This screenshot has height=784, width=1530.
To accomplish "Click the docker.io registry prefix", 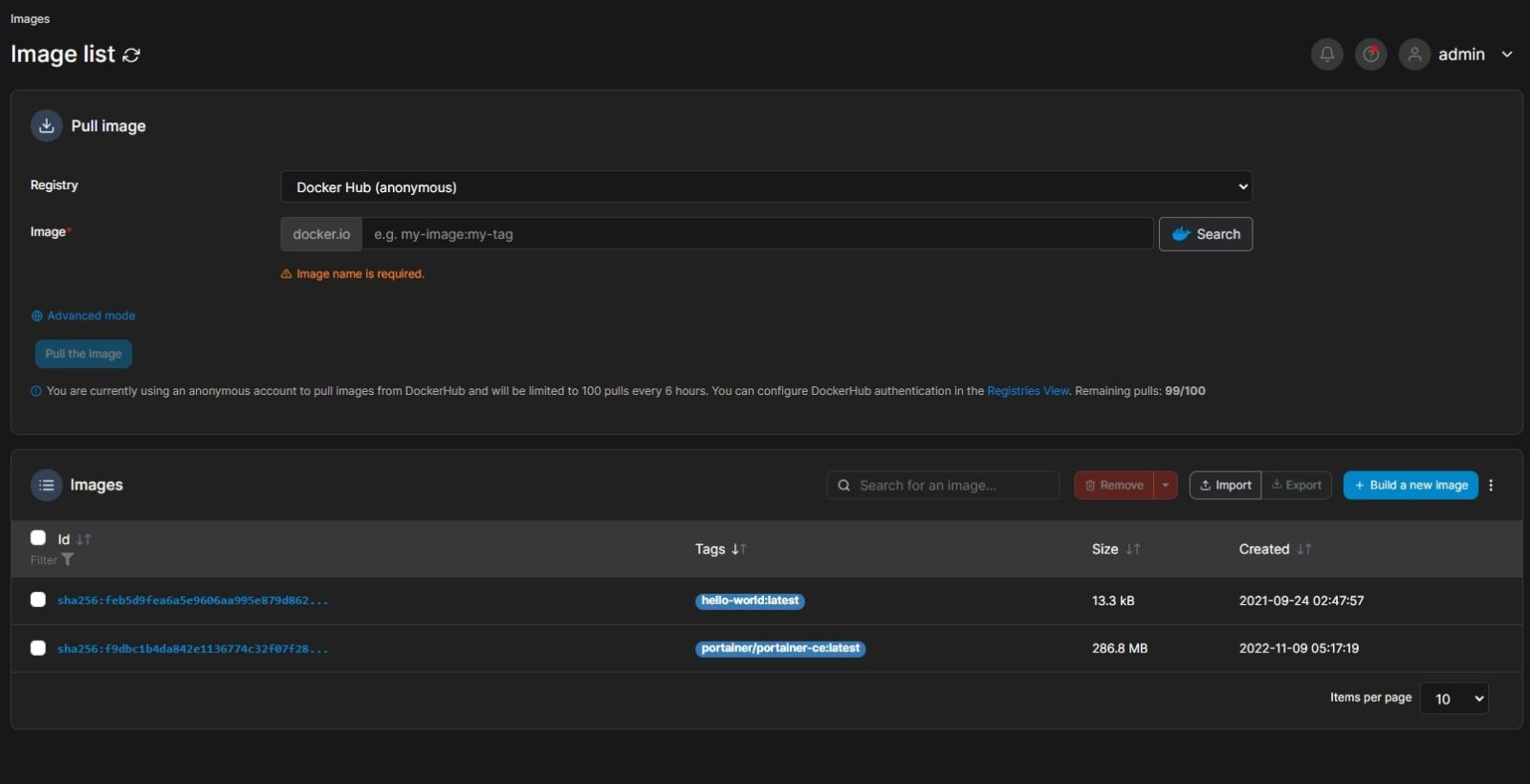I will click(x=321, y=234).
